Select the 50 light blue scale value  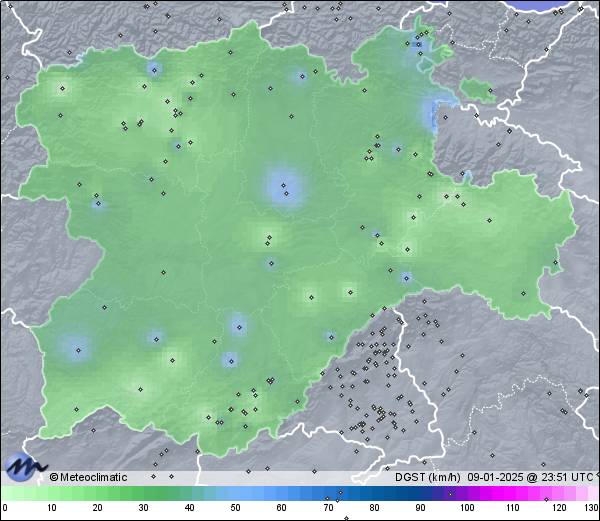click(235, 508)
